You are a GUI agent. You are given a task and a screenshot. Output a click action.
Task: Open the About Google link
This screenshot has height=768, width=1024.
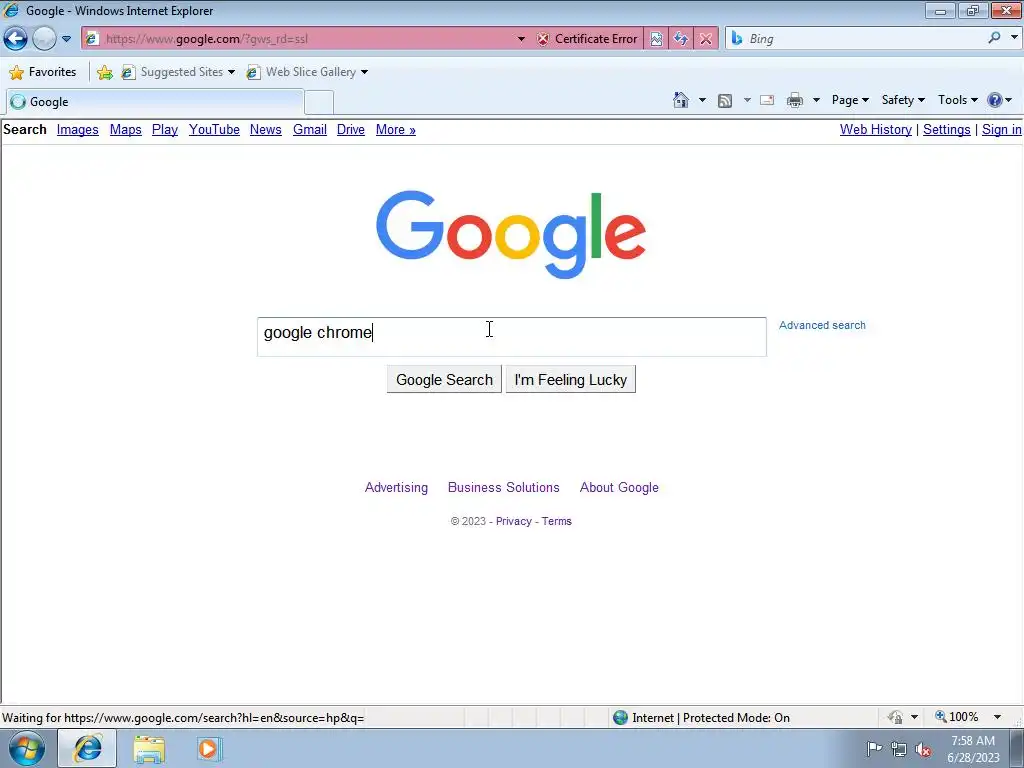[619, 487]
